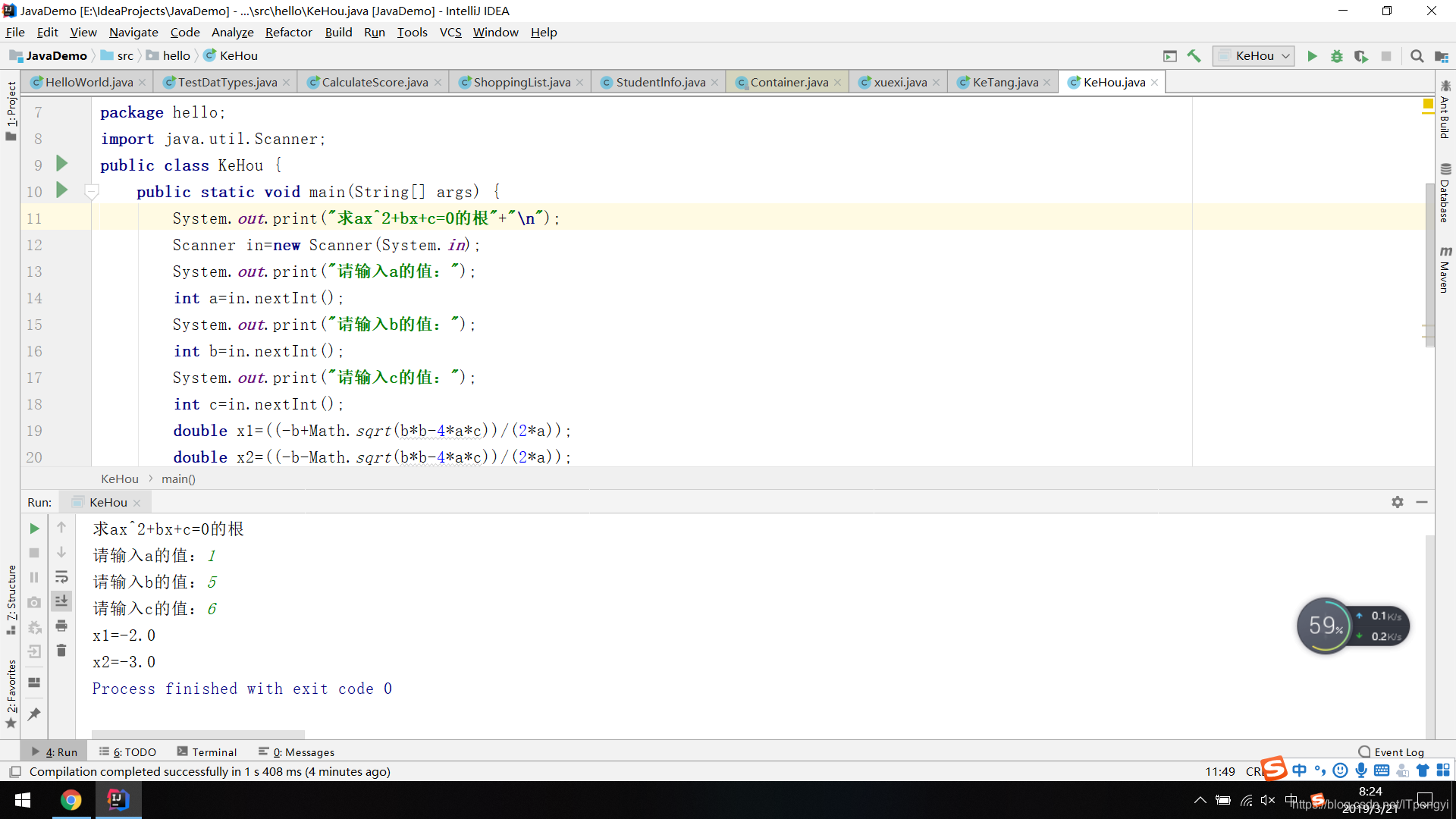Click the print console output icon
This screenshot has height=819, width=1456.
pyautogui.click(x=61, y=626)
